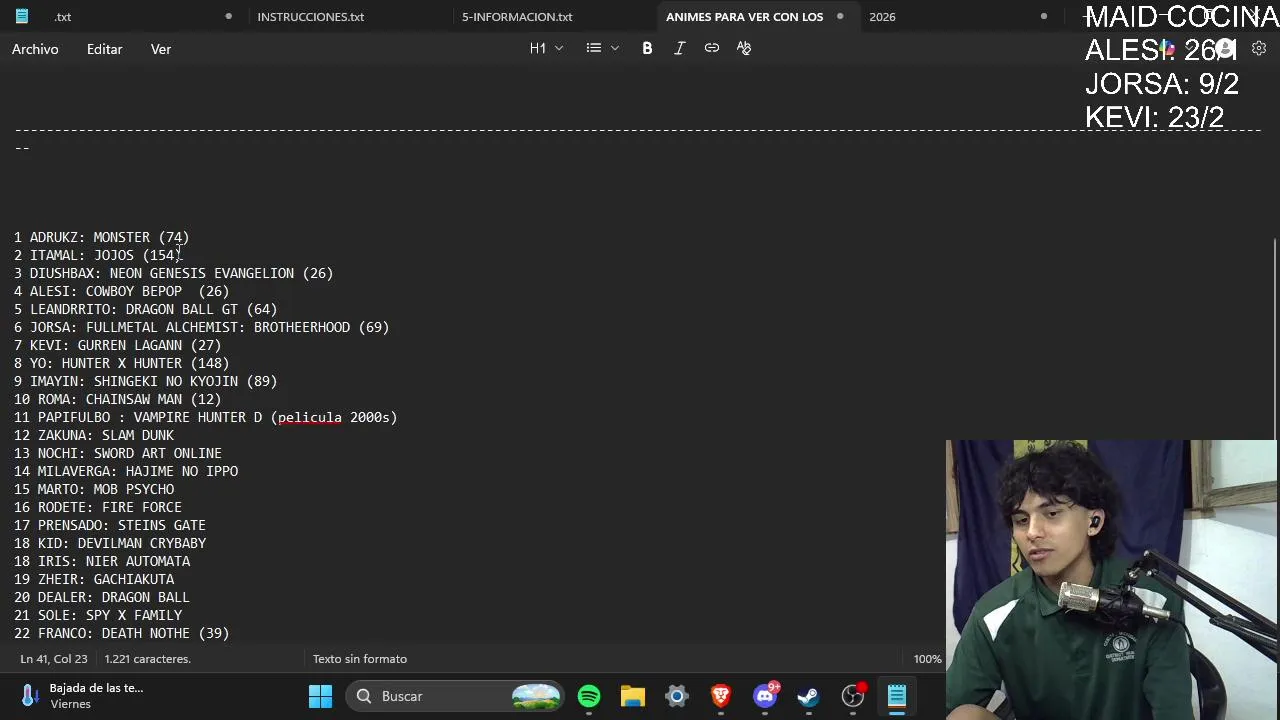
Task: Open the Ver menu
Action: click(161, 49)
